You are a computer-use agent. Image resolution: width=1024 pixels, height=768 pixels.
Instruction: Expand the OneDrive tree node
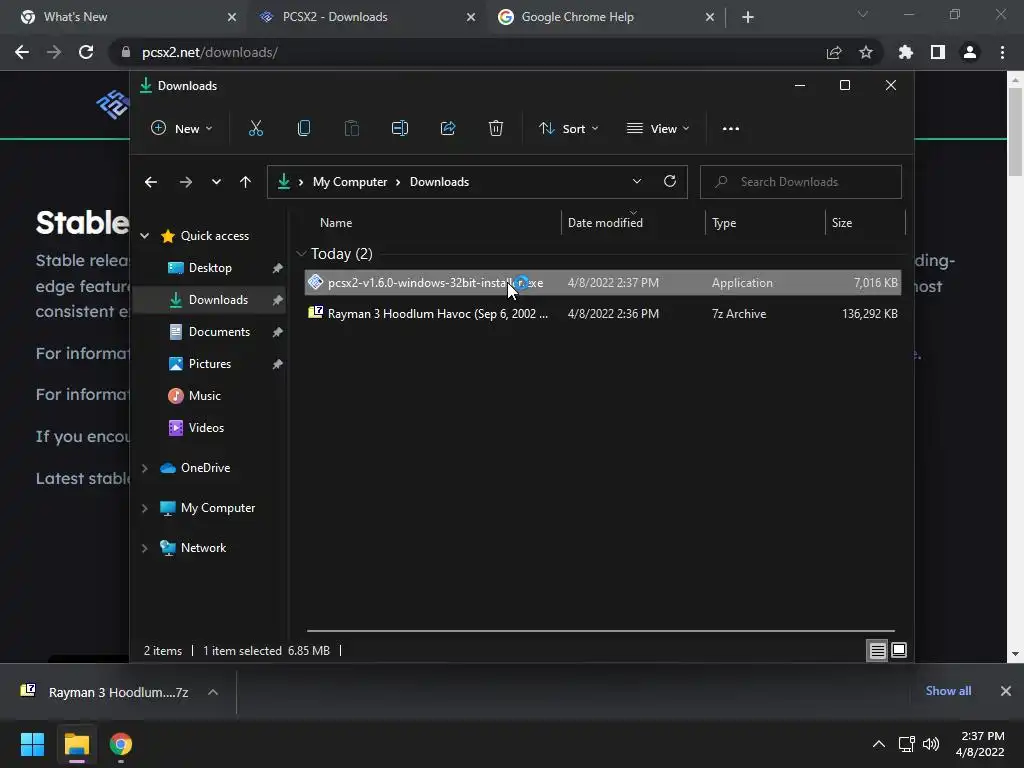tap(145, 468)
